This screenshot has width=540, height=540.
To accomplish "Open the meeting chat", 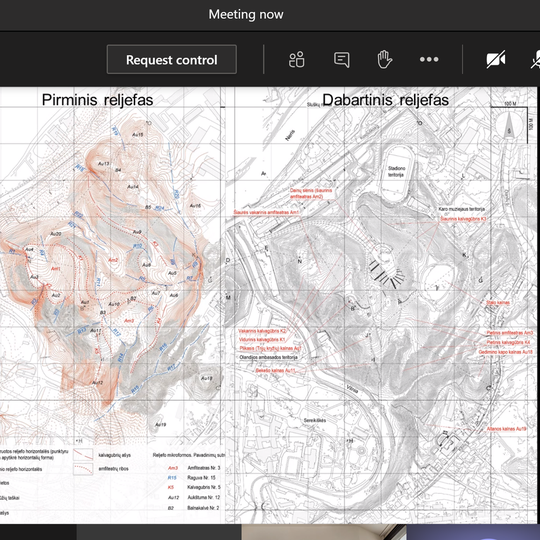I will pyautogui.click(x=342, y=60).
